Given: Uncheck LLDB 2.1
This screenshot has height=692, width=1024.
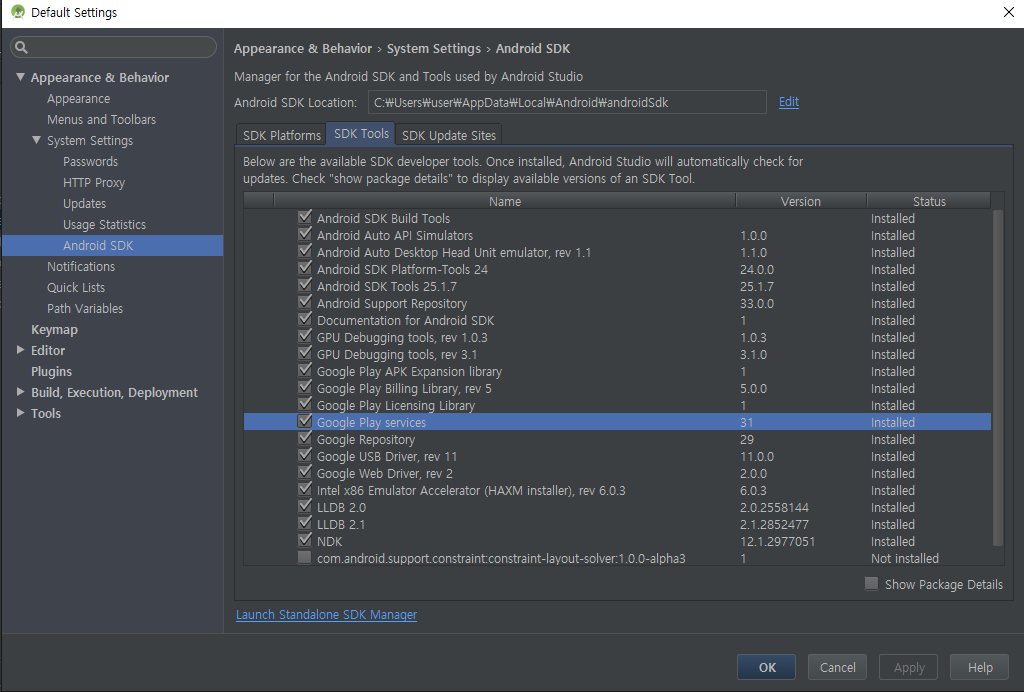Looking at the screenshot, I should pos(304,523).
